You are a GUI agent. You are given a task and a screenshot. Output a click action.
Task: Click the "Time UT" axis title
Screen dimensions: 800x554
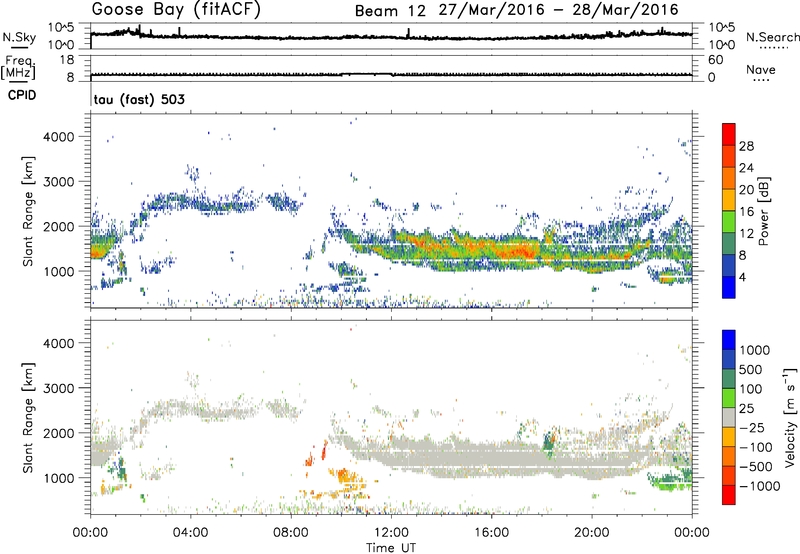pos(391,548)
